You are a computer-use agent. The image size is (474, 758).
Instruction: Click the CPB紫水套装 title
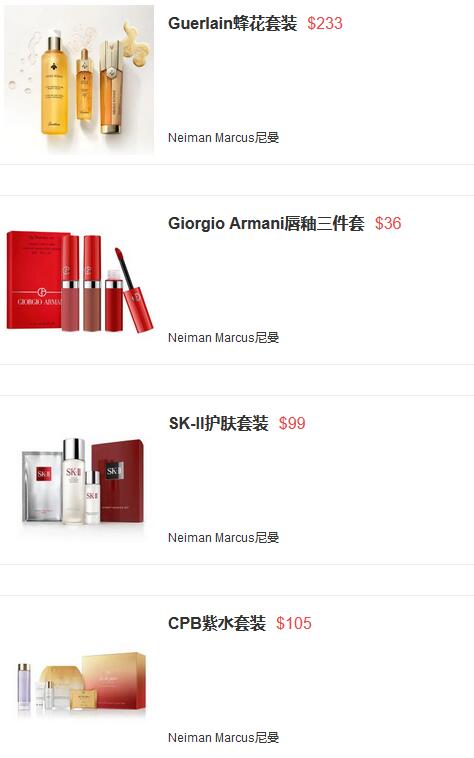click(x=217, y=624)
